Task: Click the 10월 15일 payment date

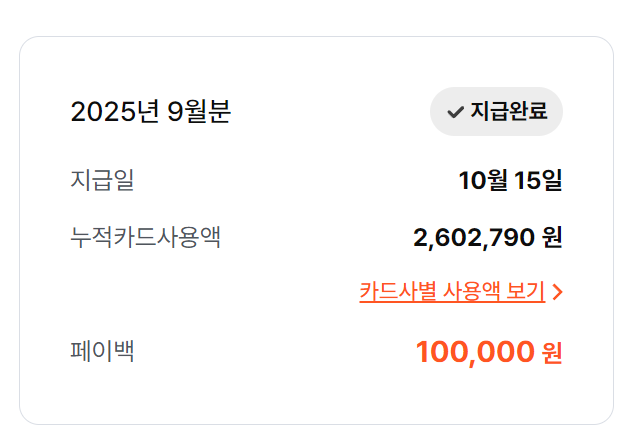Action: point(510,181)
